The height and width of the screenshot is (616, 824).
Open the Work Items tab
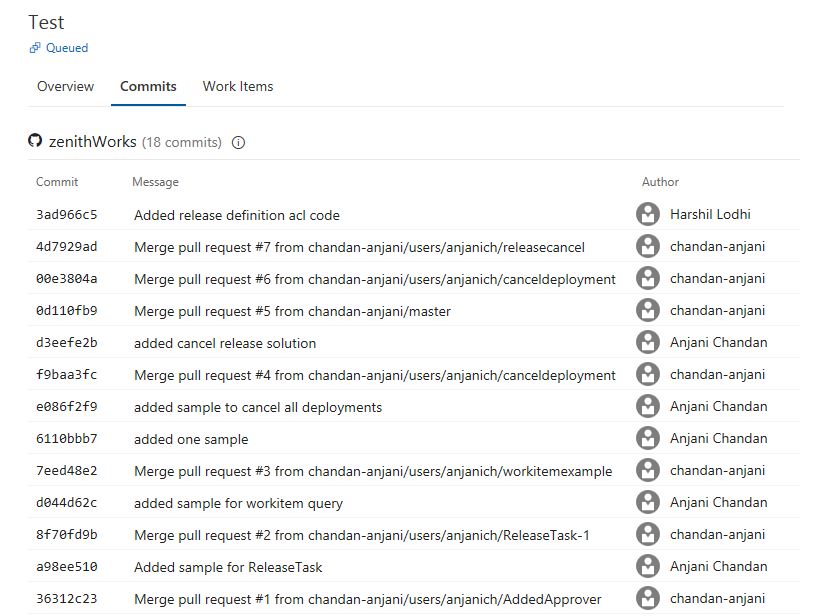(x=237, y=86)
